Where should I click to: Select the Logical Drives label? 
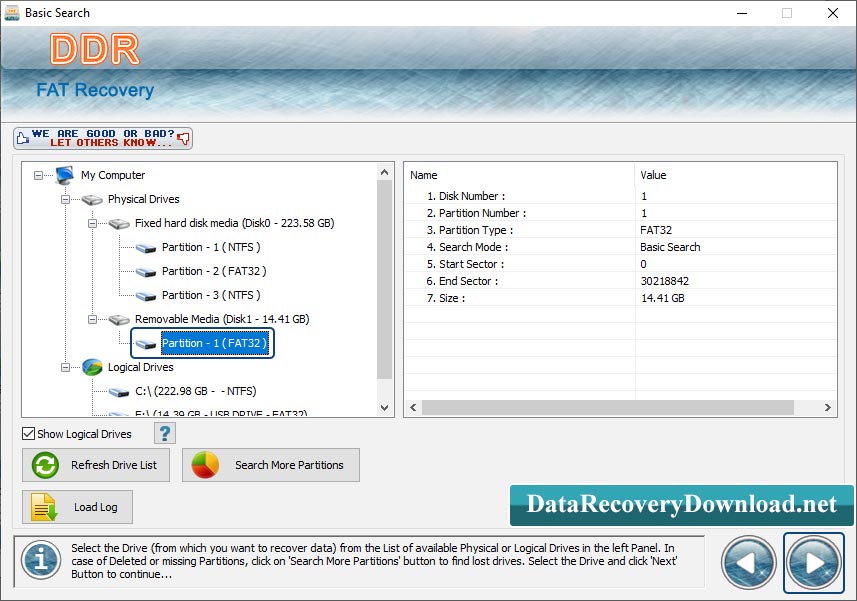point(140,367)
